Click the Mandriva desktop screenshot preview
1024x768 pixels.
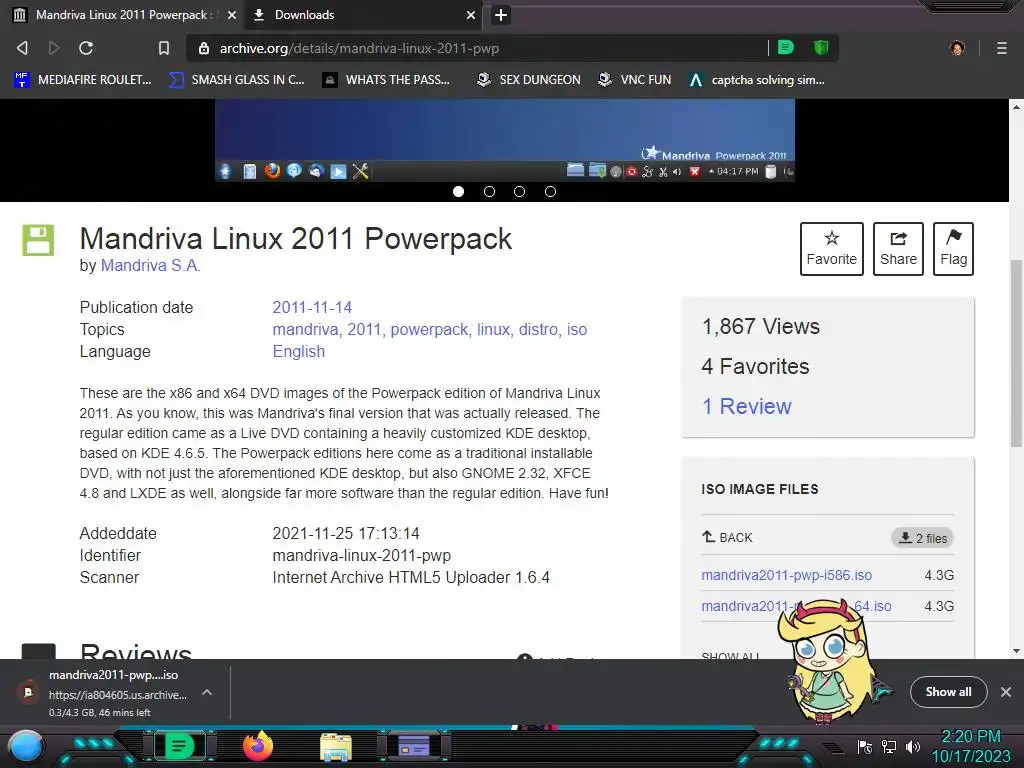(505, 140)
